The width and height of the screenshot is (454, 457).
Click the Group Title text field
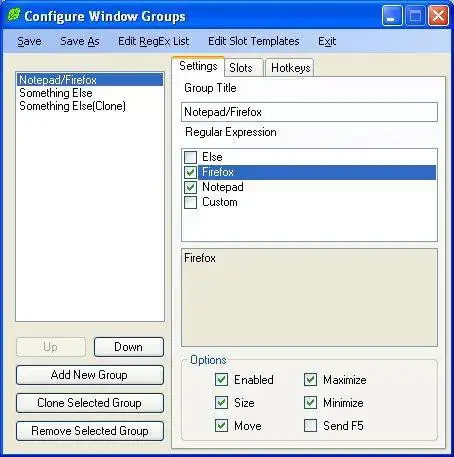pyautogui.click(x=309, y=112)
